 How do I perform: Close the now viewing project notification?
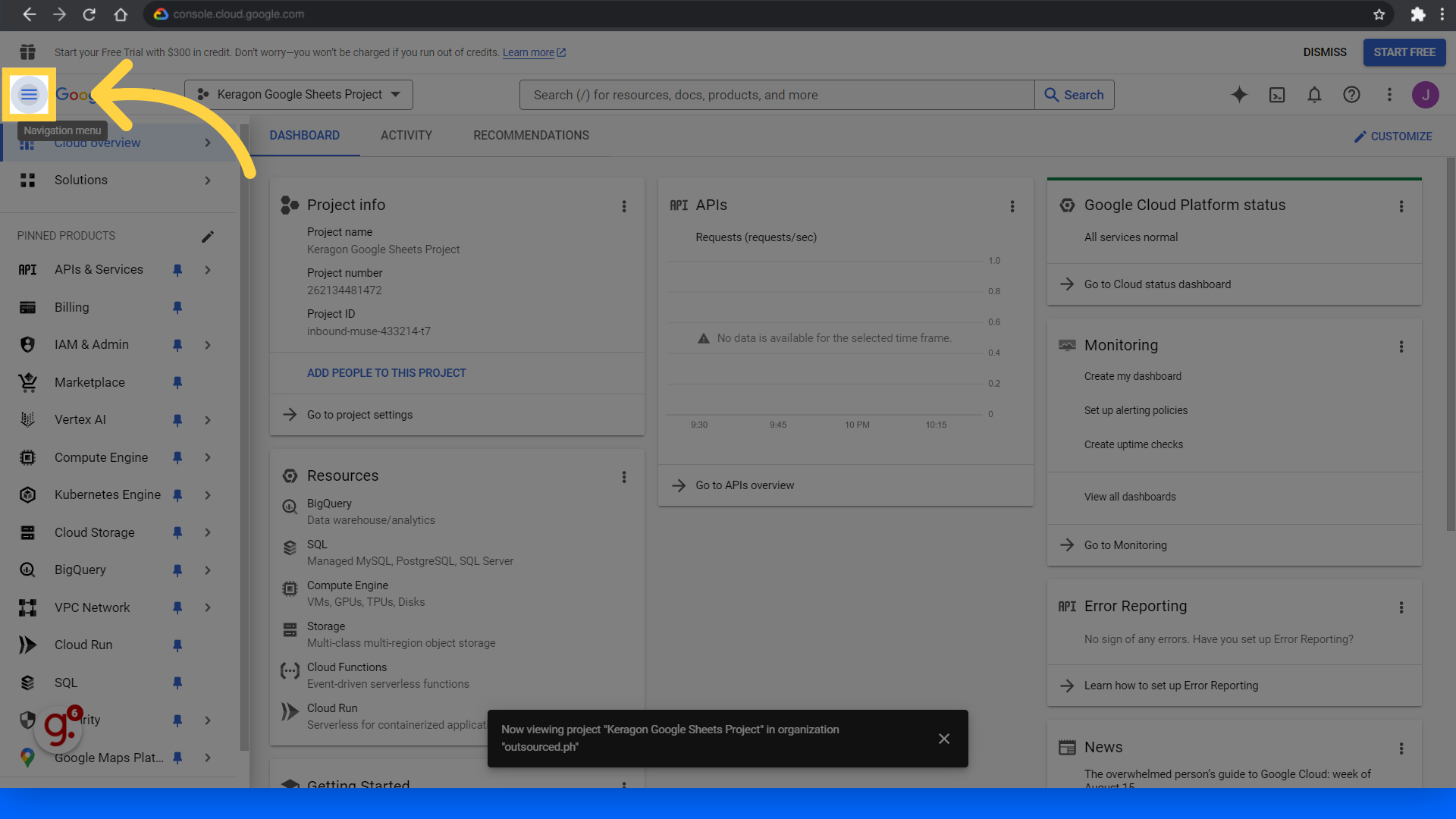[944, 739]
